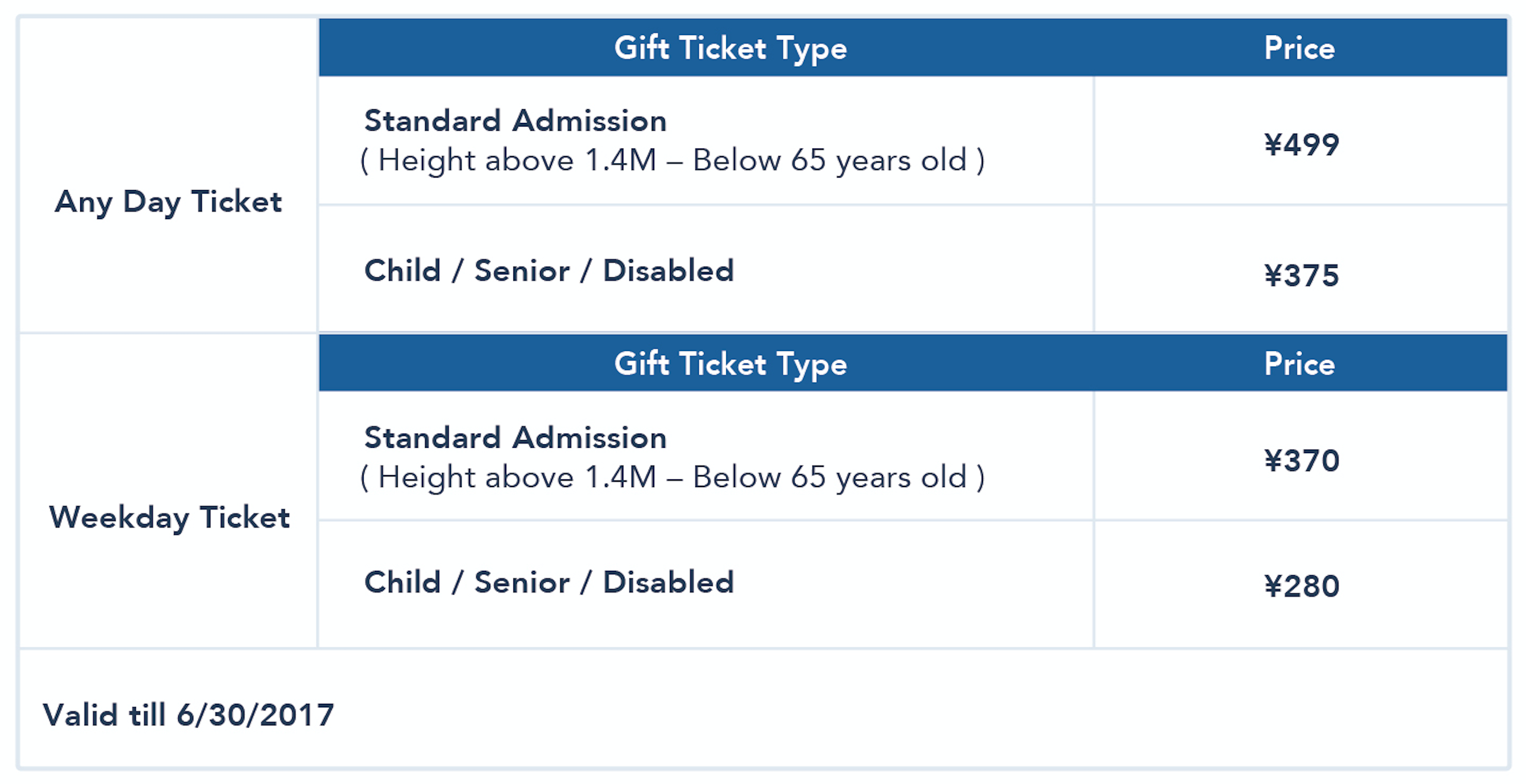This screenshot has width=1526, height=784.
Task: Click Standard Admission under Weekday Ticket
Action: [515, 438]
